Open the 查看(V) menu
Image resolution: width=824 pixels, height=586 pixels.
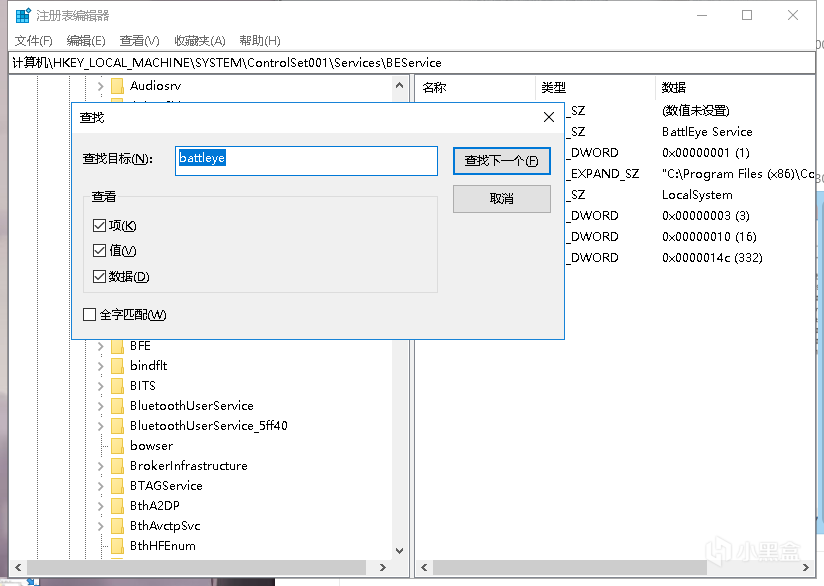(x=138, y=40)
